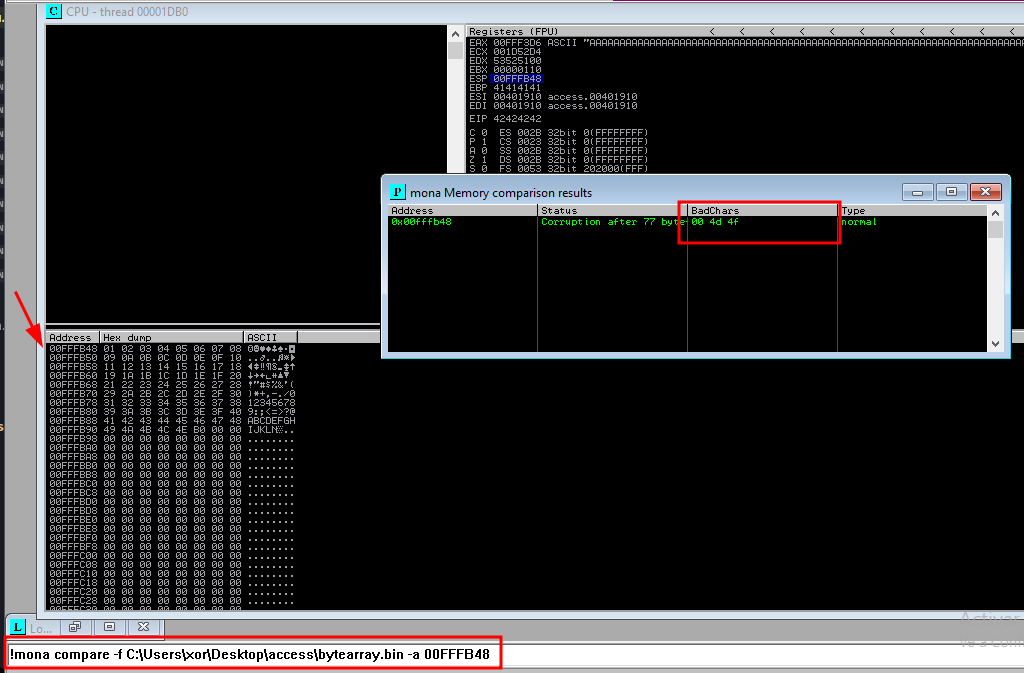Maximize the mona Memory comparison results window

951,192
